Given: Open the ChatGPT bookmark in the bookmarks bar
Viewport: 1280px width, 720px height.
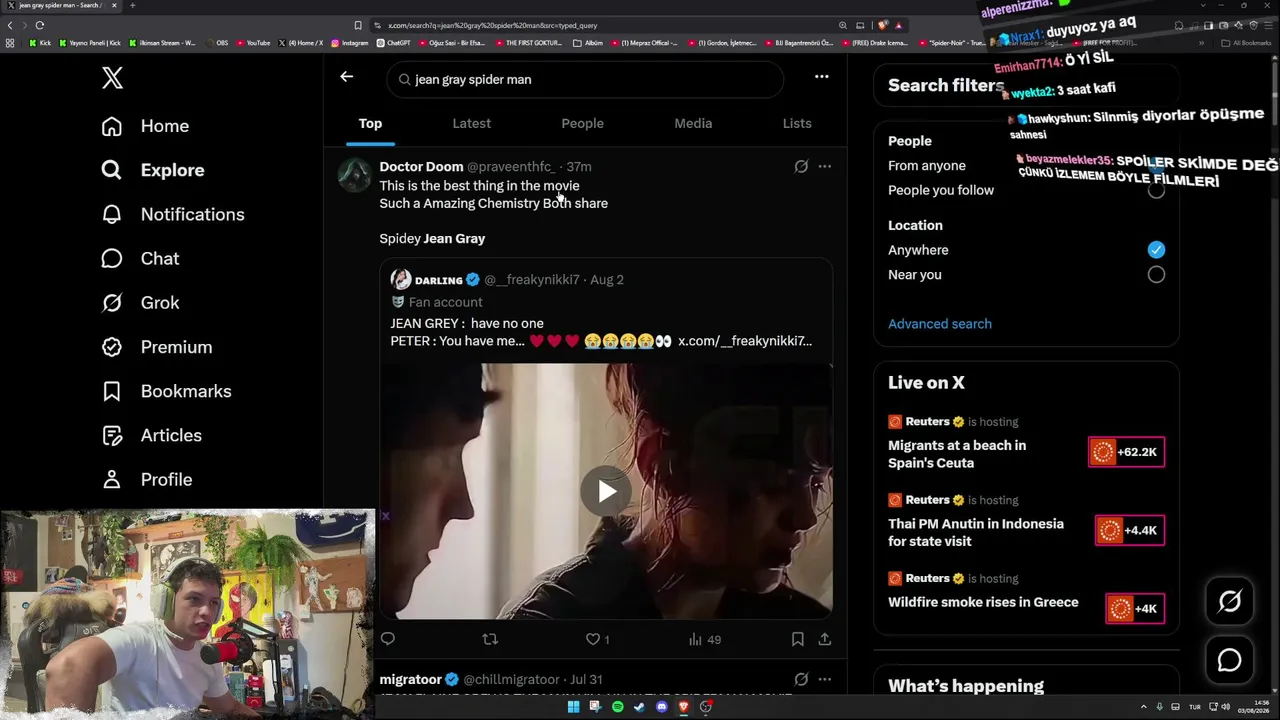Looking at the screenshot, I should click(x=394, y=43).
